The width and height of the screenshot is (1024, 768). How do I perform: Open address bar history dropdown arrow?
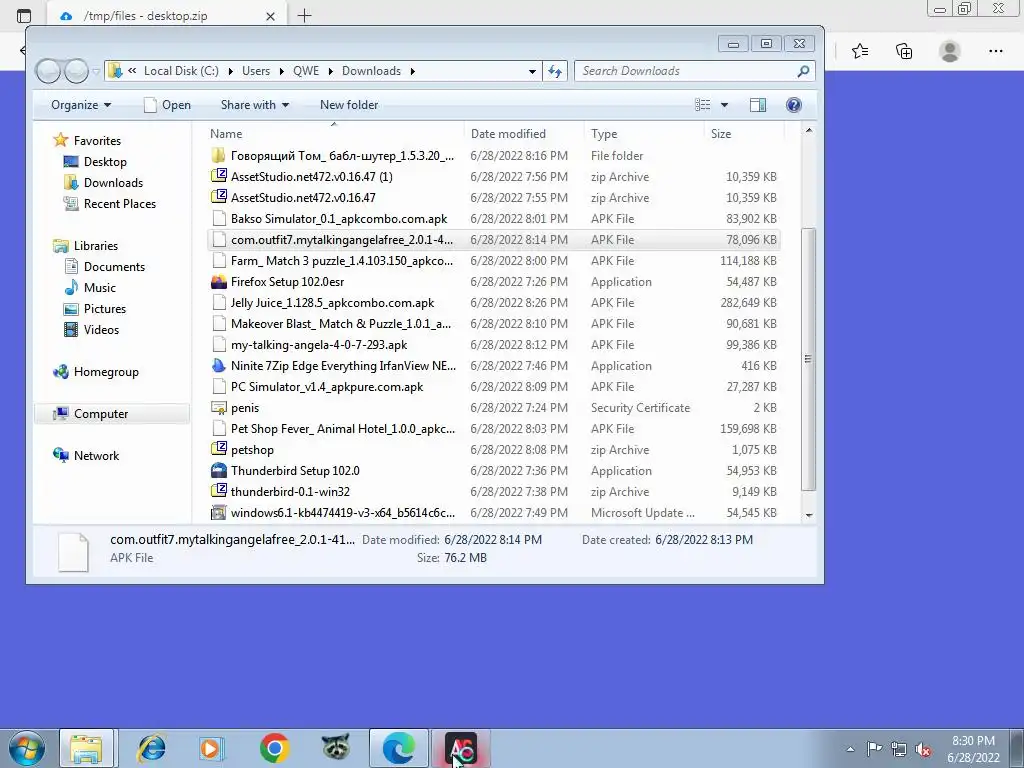point(532,71)
